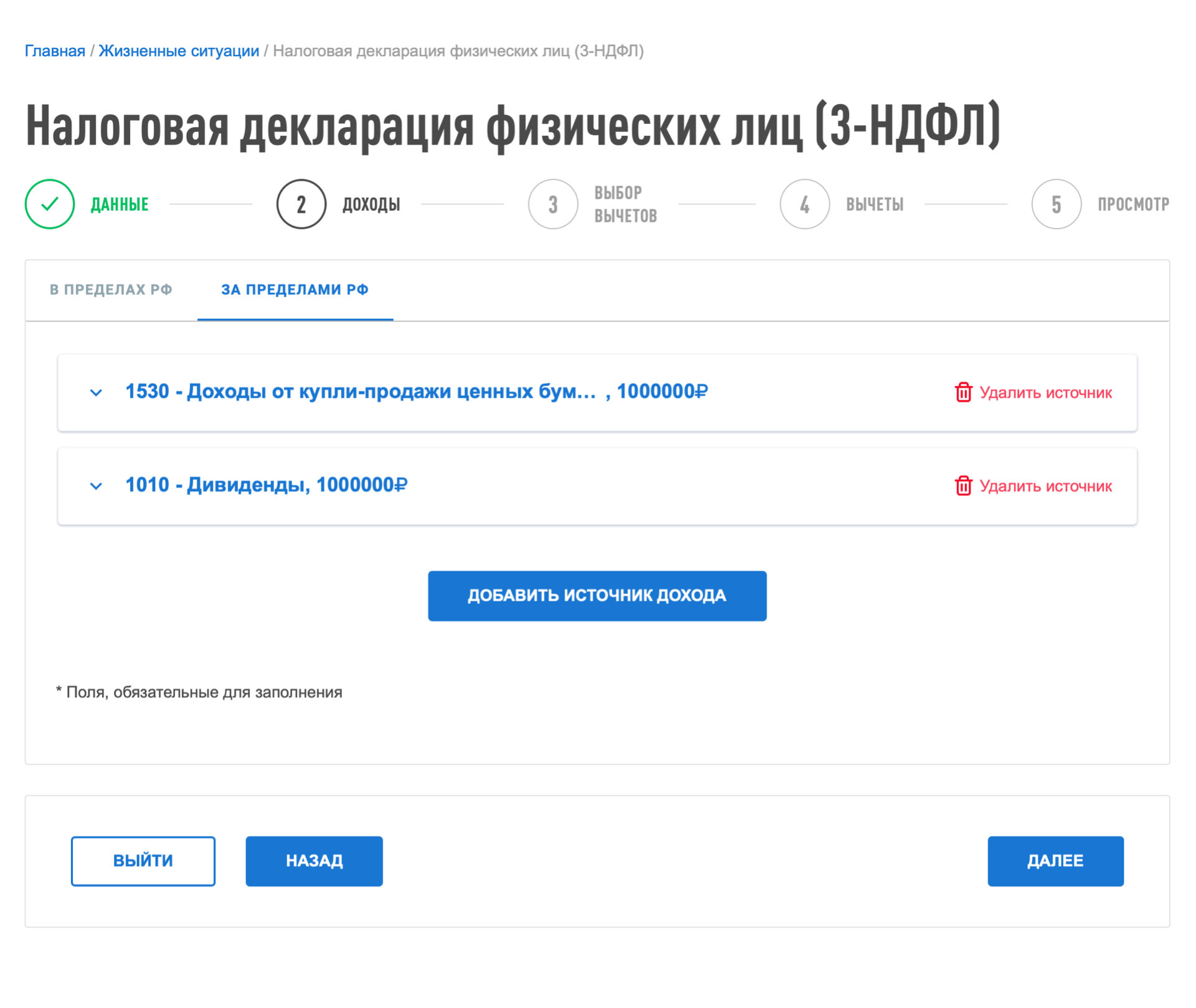Click the Далее button
Screen dimensions: 1196x1008
pos(1055,861)
